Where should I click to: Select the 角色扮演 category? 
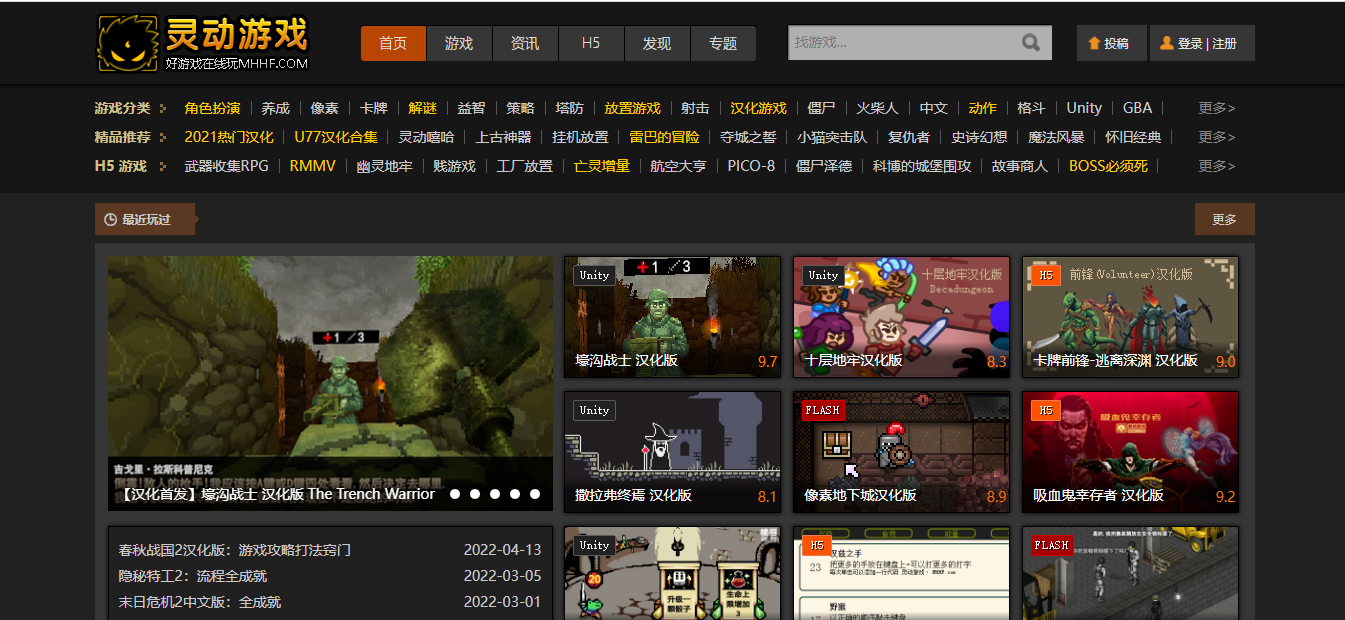coord(212,108)
